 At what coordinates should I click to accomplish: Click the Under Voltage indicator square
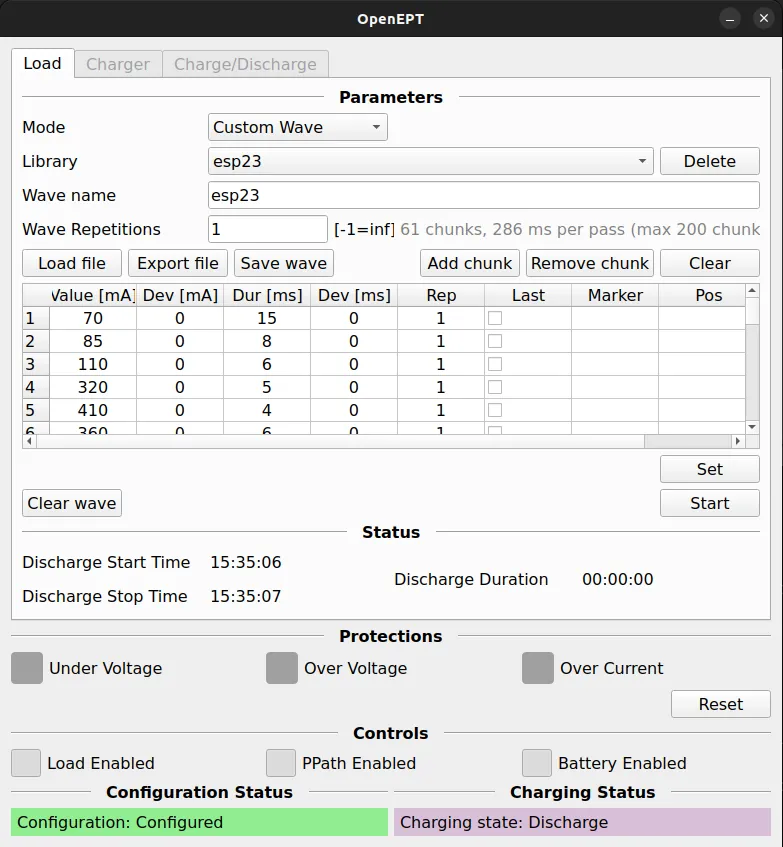tap(27, 668)
